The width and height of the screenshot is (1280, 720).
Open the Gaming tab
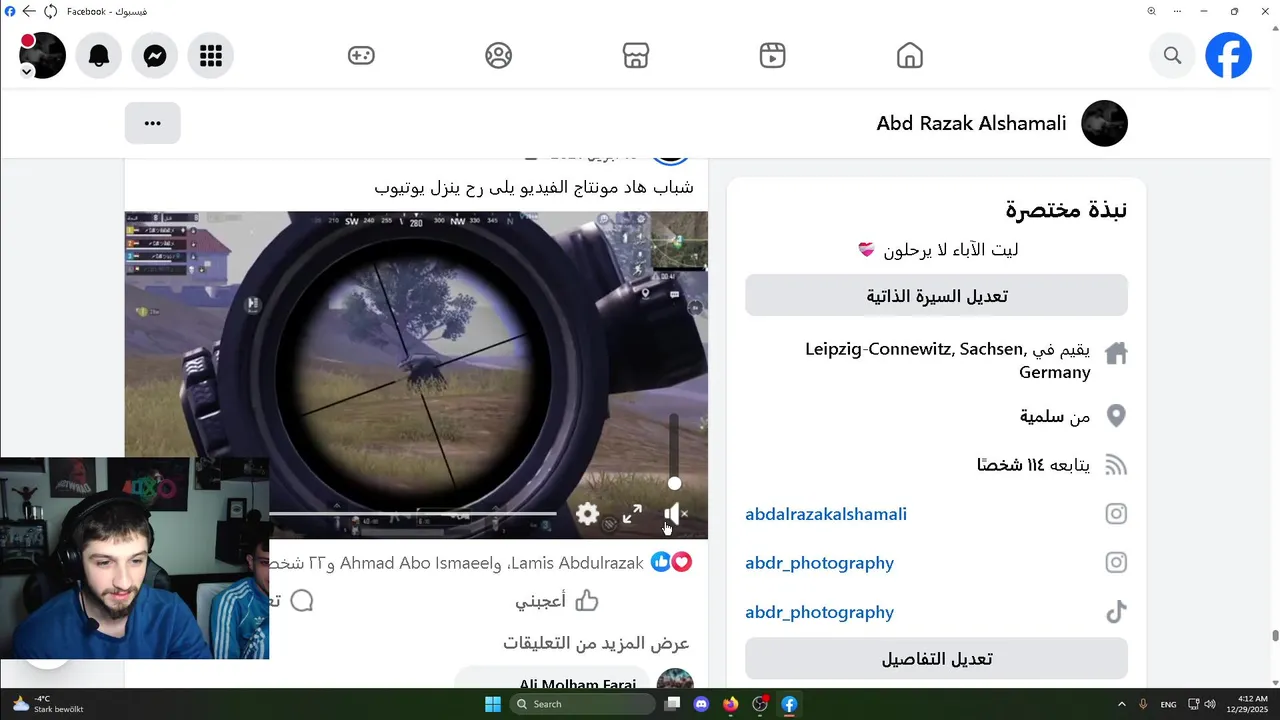pos(361,56)
